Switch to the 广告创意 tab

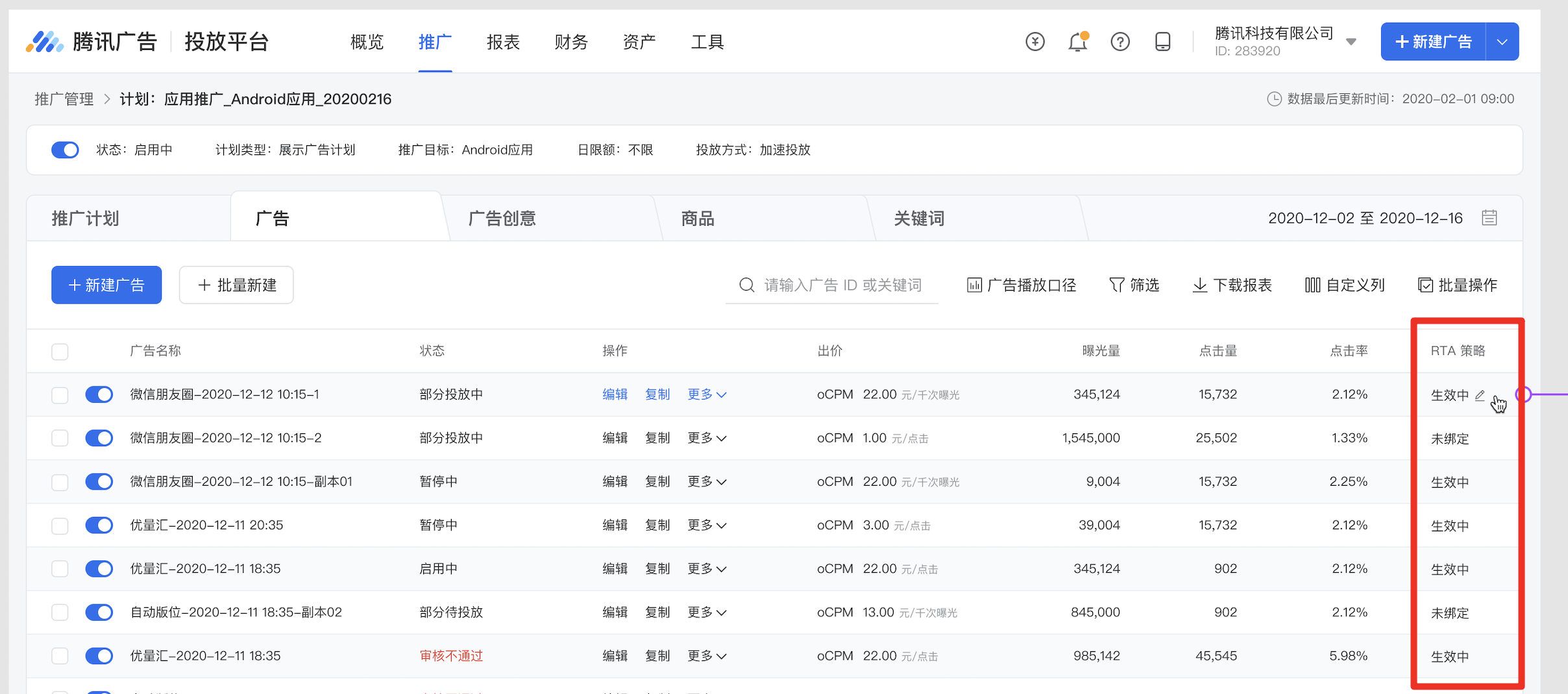(501, 218)
